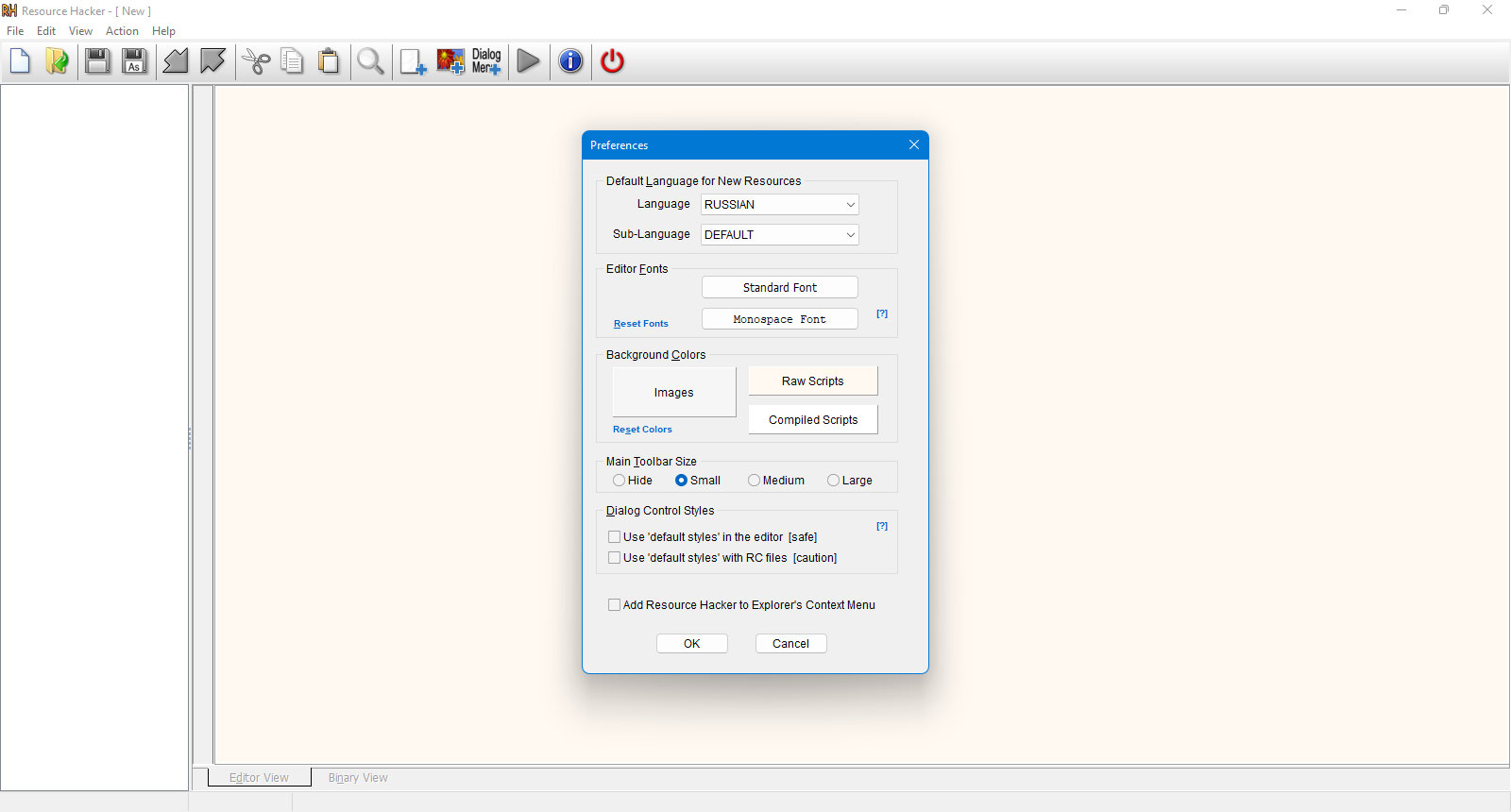
Task: Check Add Resource Hacker to Explorer's Context Menu
Action: (741, 605)
